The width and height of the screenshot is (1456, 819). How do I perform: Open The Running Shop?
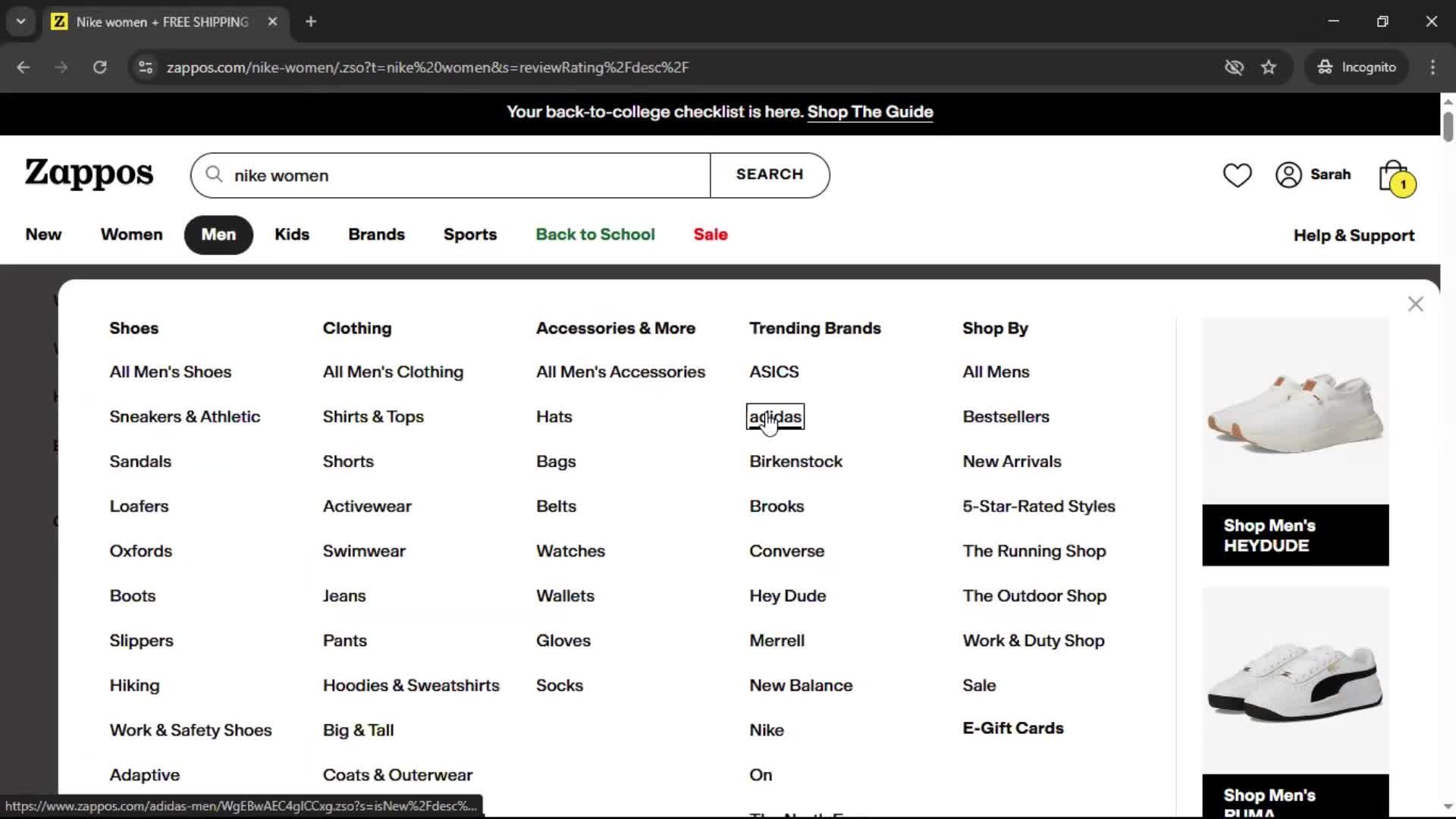[x=1034, y=551]
